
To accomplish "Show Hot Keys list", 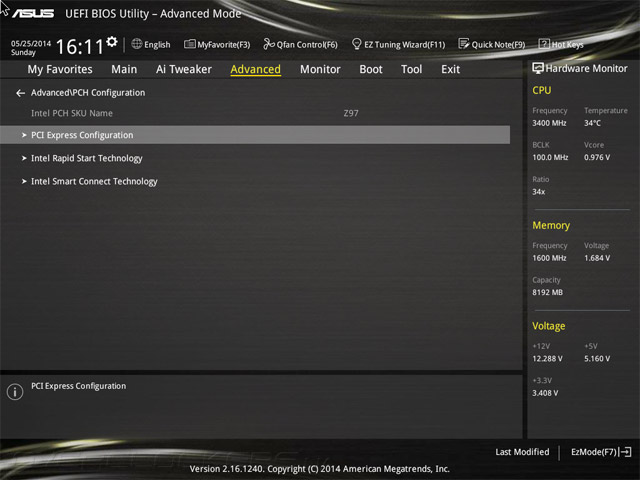I will click(x=568, y=44).
